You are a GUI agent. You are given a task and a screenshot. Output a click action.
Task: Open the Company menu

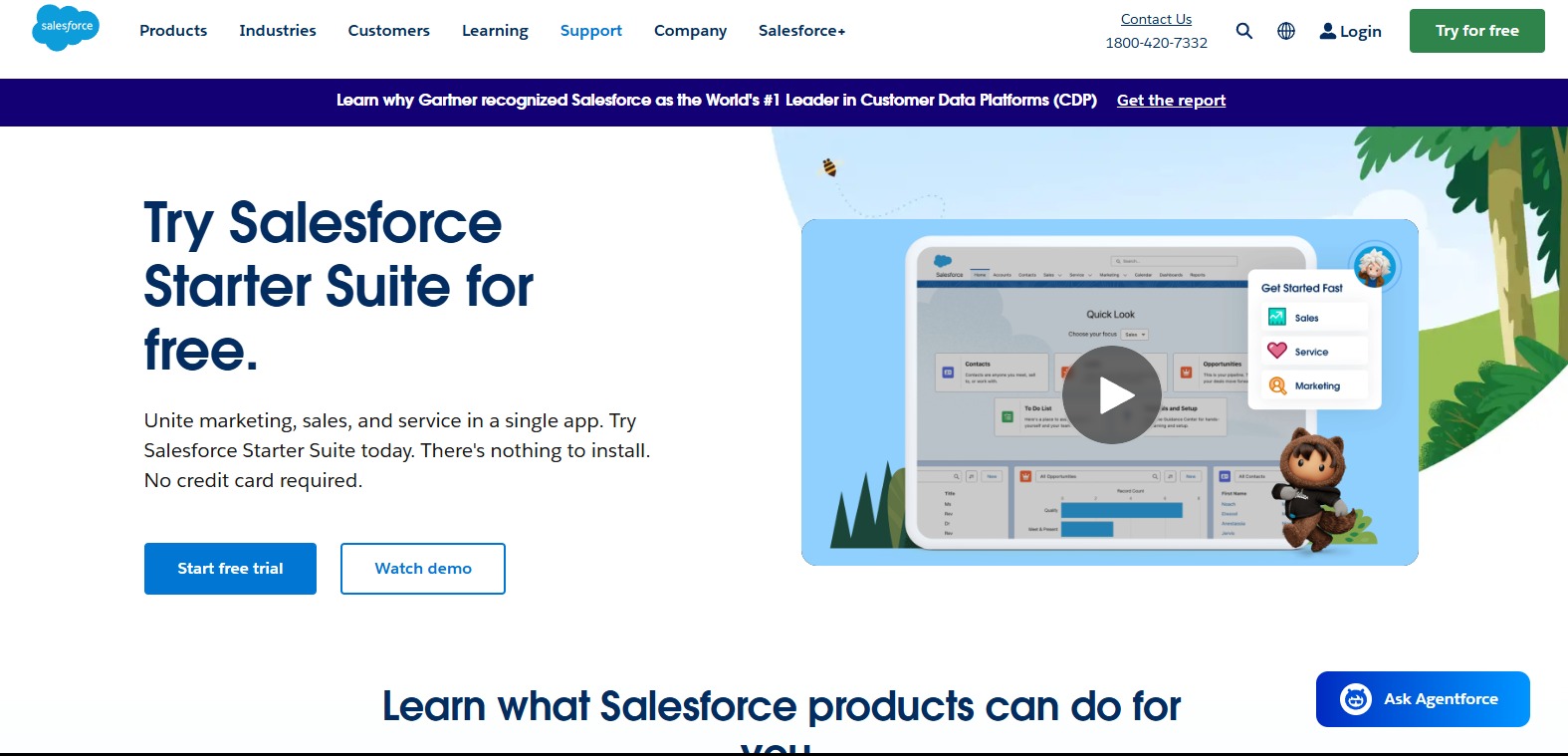690,31
